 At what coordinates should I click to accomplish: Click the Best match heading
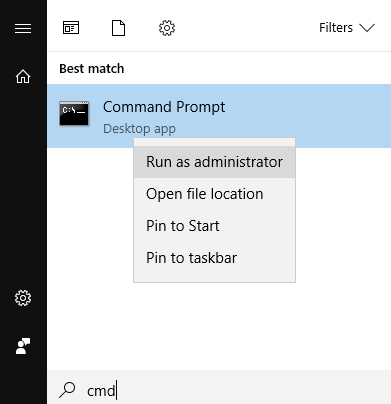[92, 69]
